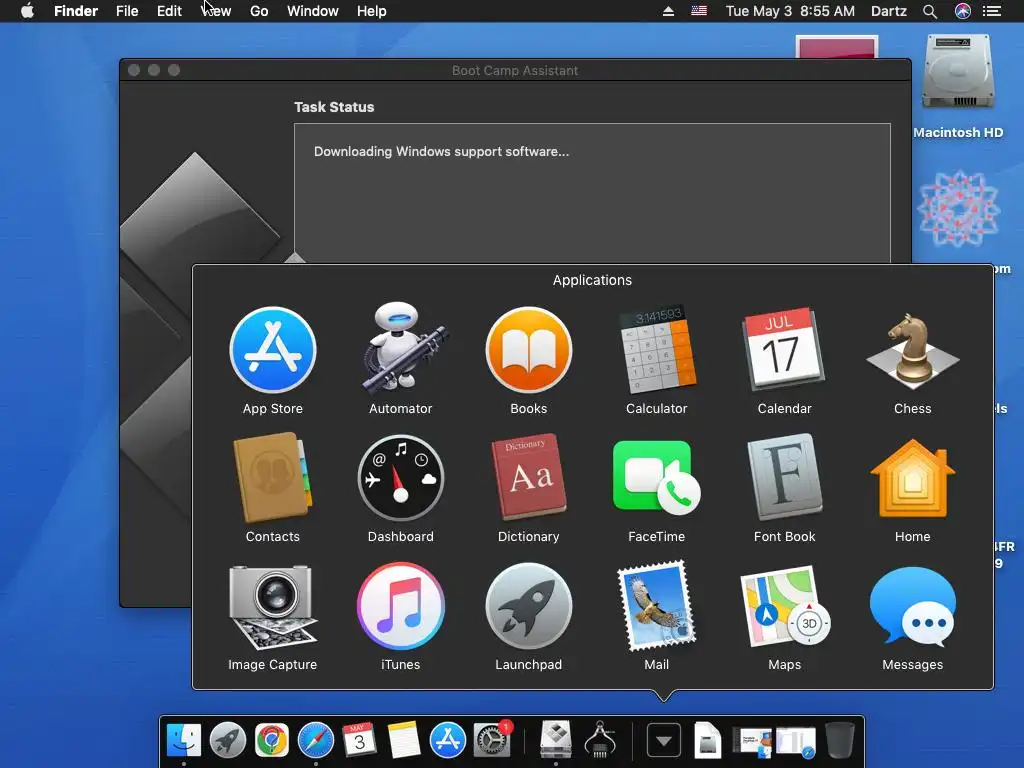The height and width of the screenshot is (768, 1024).
Task: Open the Dictionary app
Action: point(529,477)
